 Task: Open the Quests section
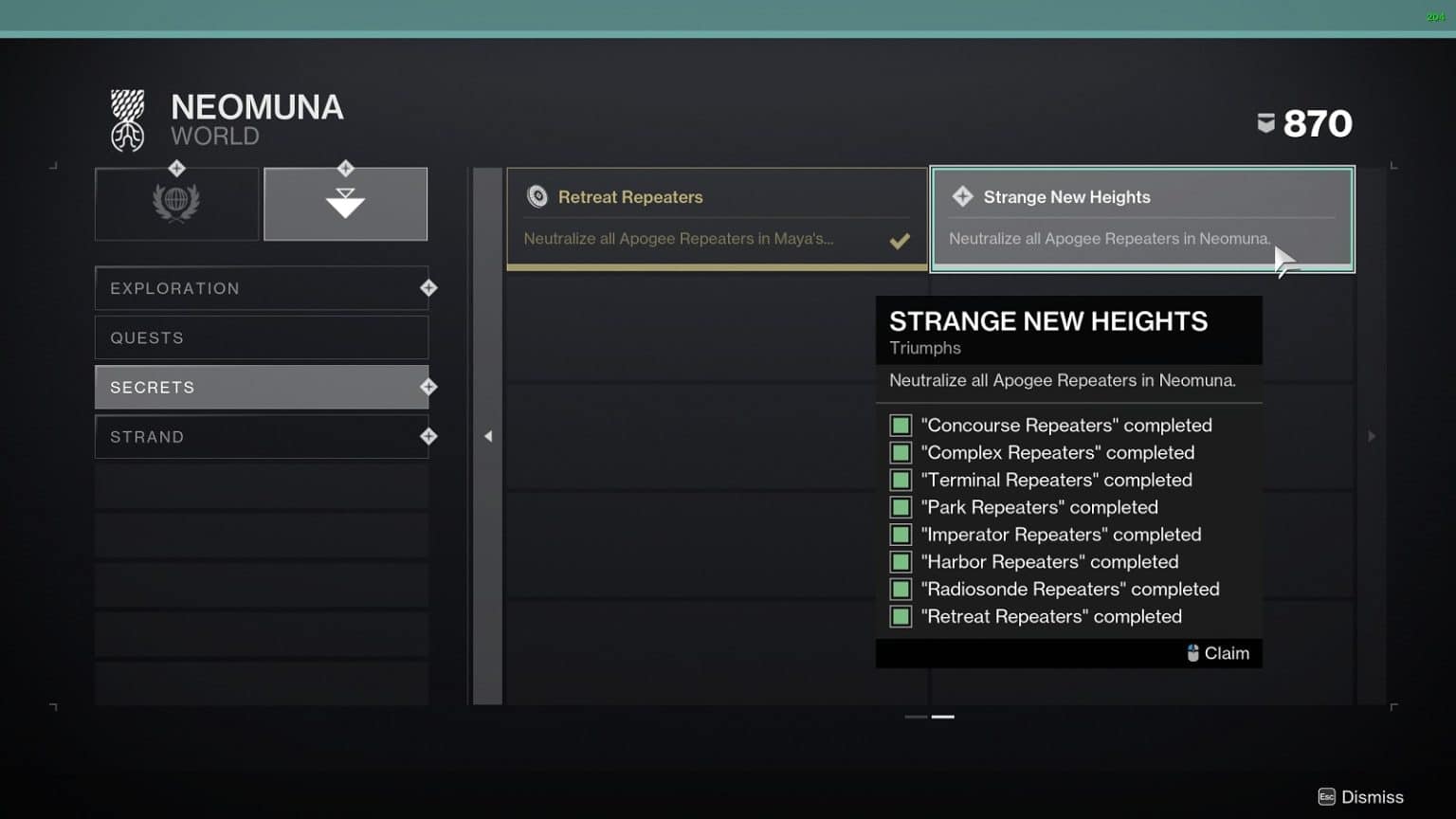[262, 337]
